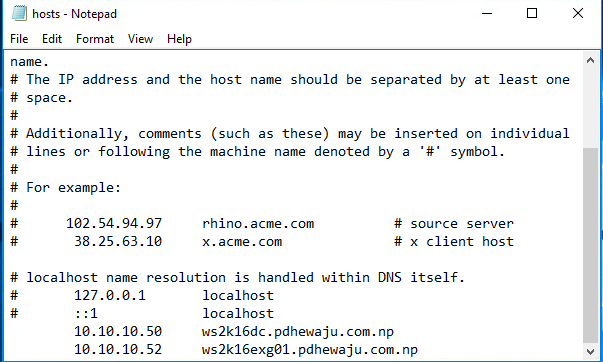This screenshot has width=603, height=362.
Task: Click the scroll up arrow
Action: pyautogui.click(x=590, y=60)
